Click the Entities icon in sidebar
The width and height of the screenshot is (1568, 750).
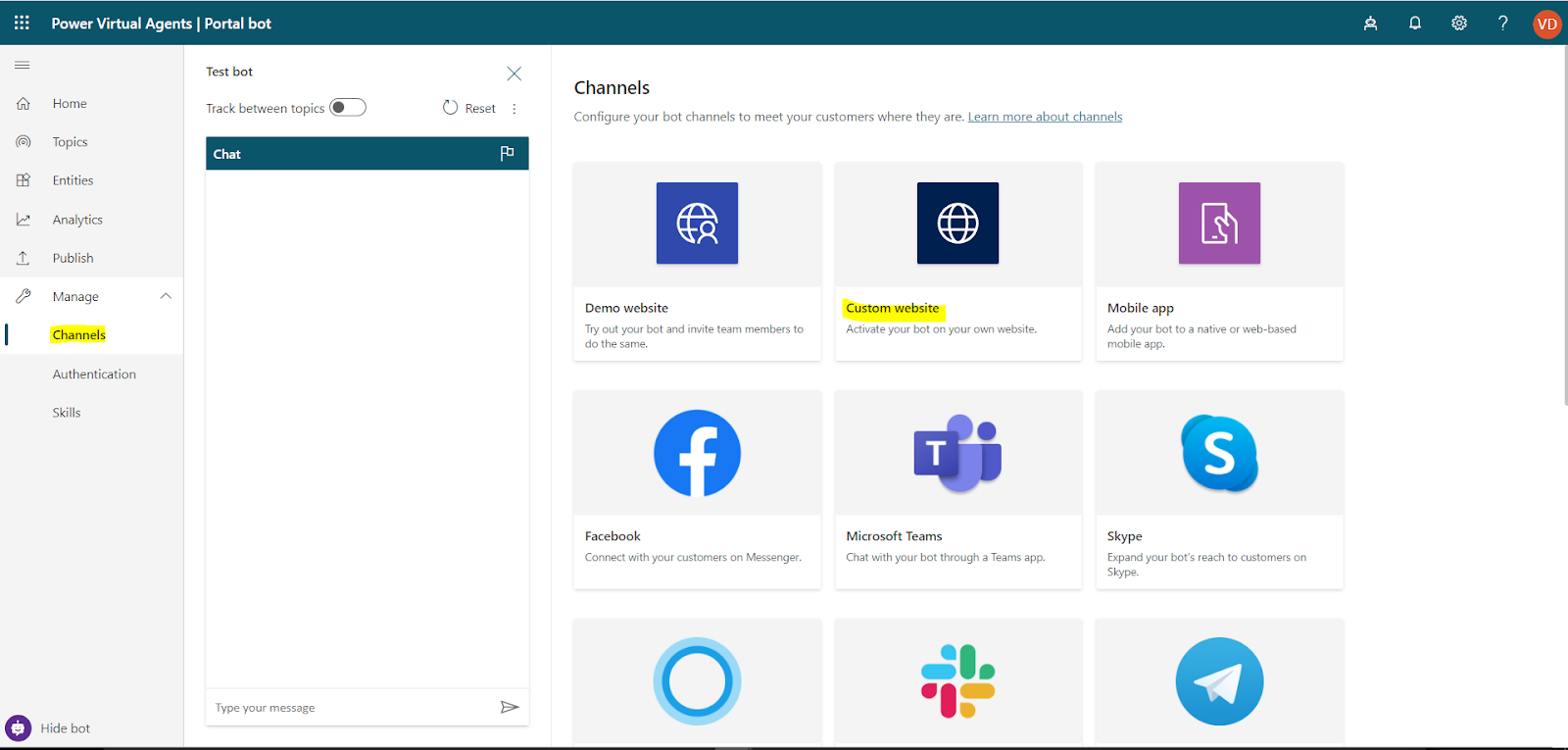coord(24,180)
